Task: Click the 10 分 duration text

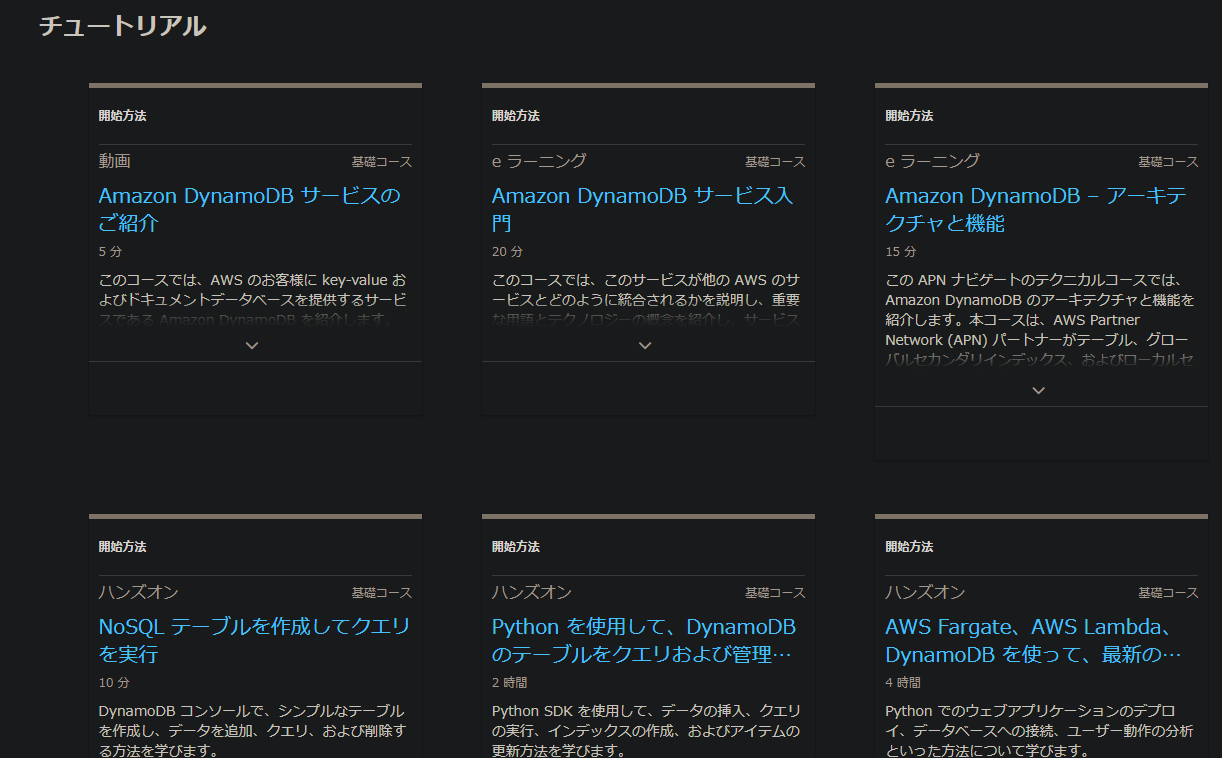Action: coord(114,683)
